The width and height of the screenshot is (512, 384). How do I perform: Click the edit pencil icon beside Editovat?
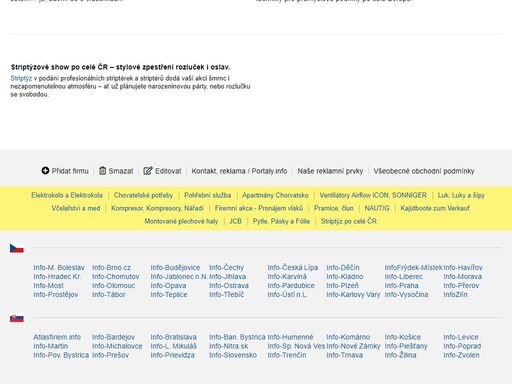pyautogui.click(x=148, y=171)
